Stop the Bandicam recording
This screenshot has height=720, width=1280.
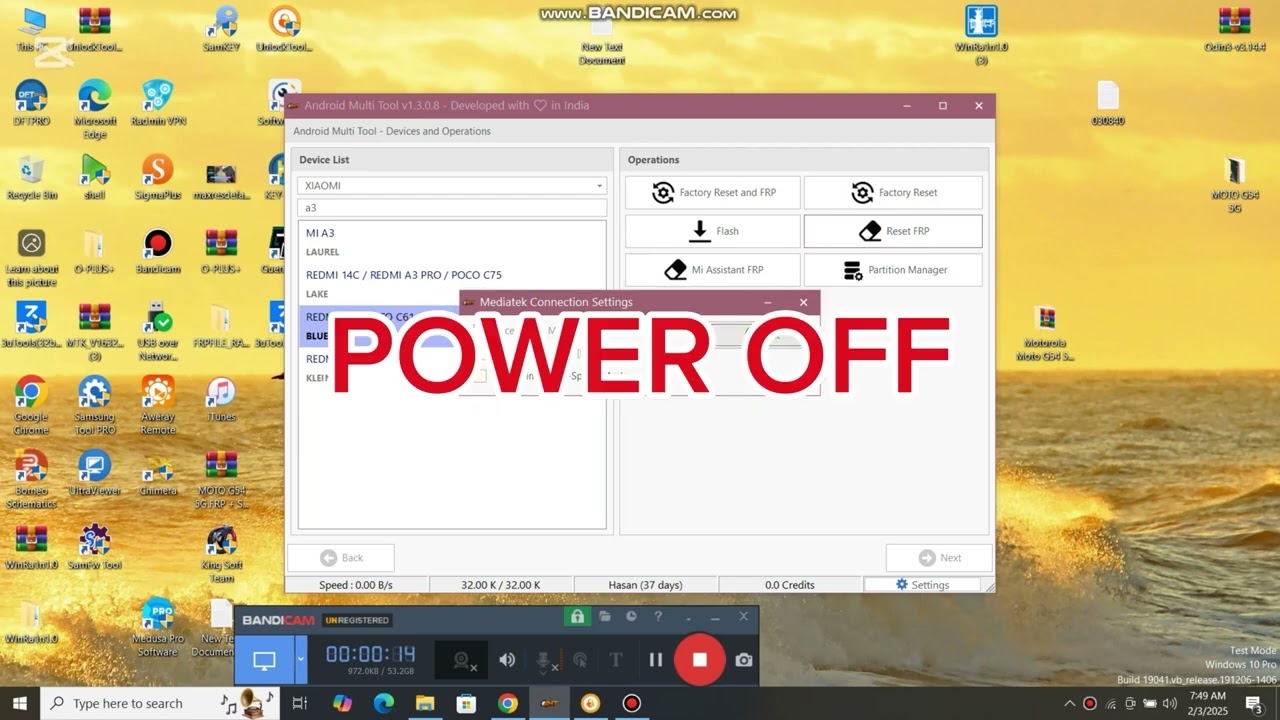[700, 660]
